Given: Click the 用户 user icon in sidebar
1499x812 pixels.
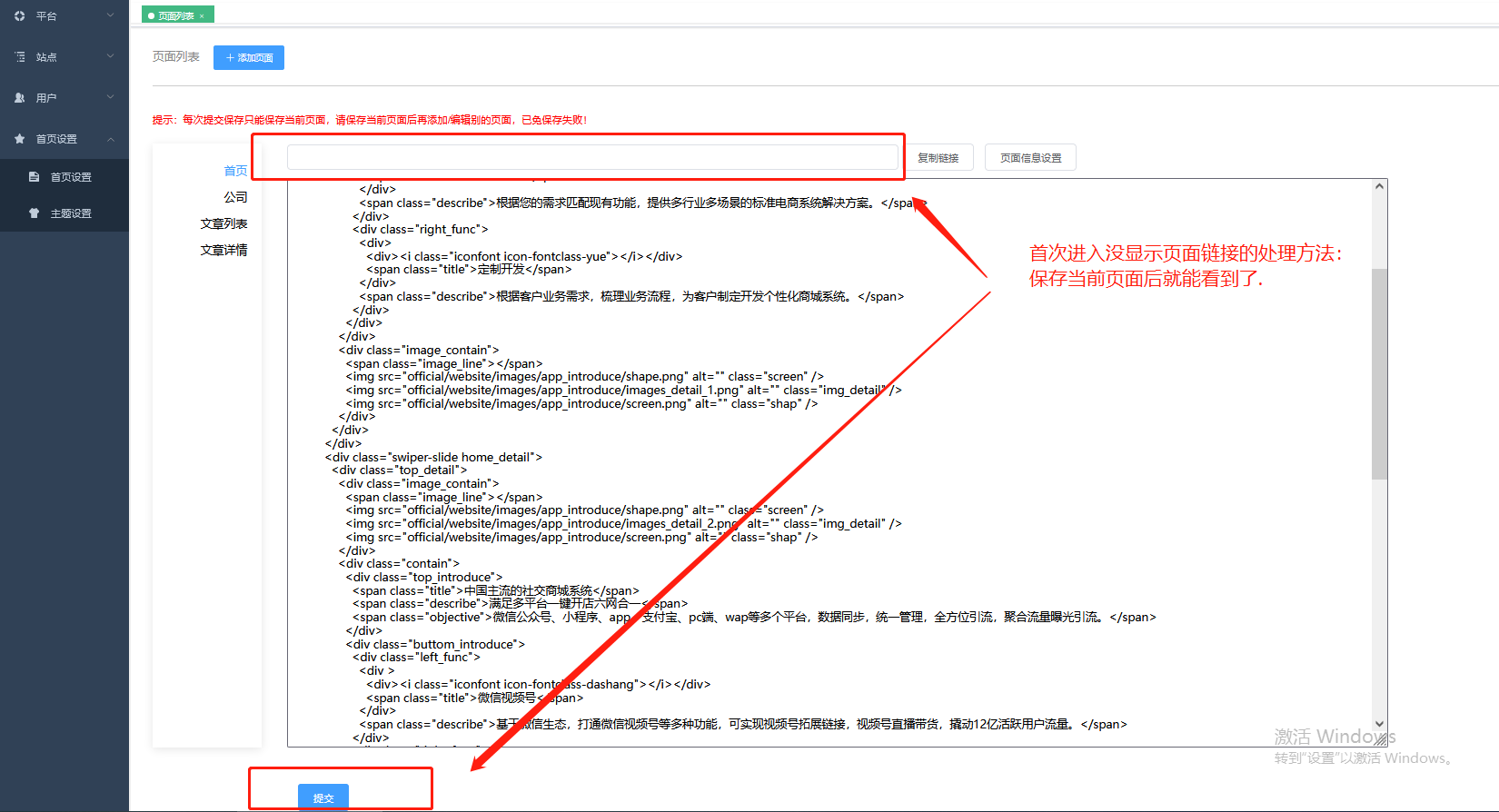Looking at the screenshot, I should pos(20,98).
